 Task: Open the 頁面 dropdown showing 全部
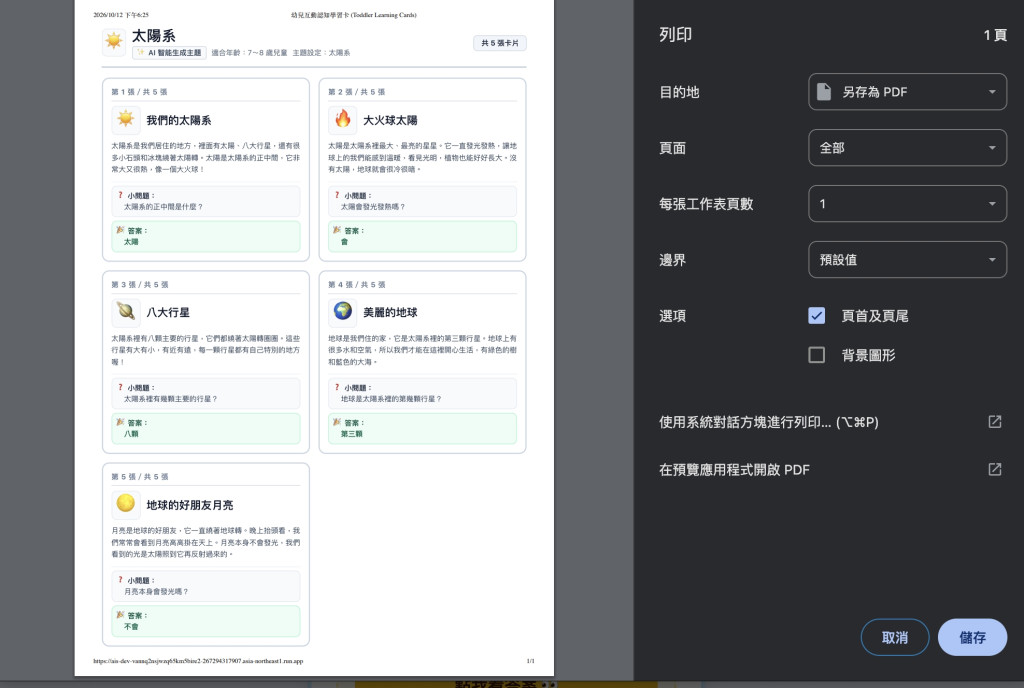pos(907,148)
